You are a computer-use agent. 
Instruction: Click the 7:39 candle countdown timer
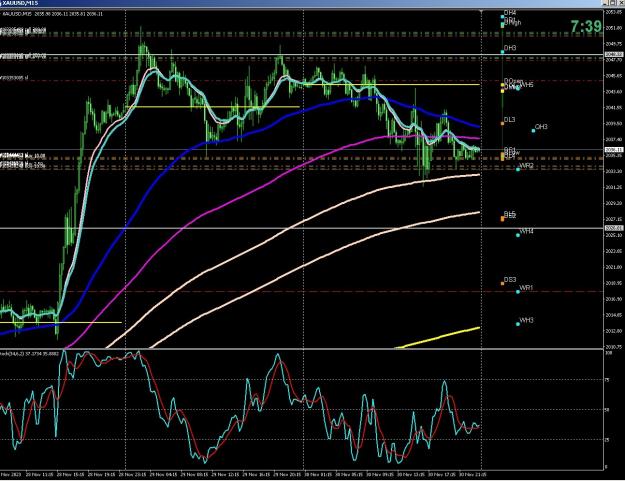pos(586,27)
